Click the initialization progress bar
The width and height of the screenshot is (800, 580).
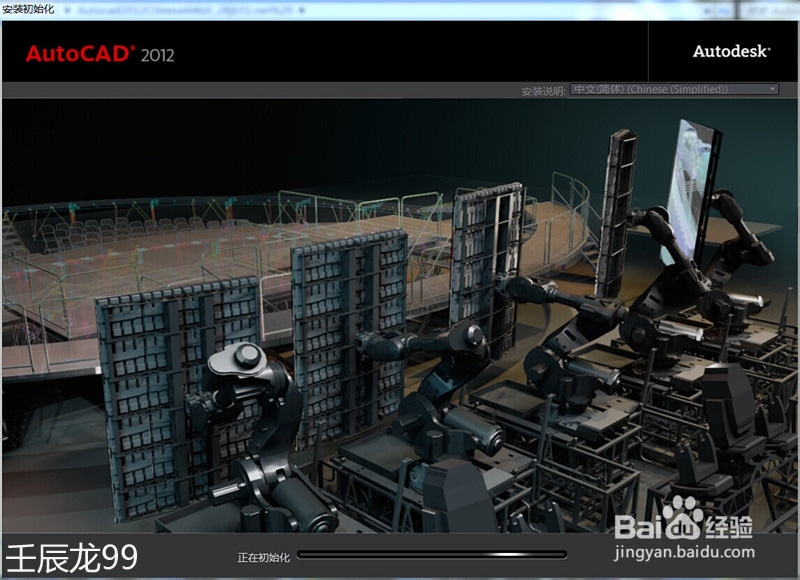[432, 554]
